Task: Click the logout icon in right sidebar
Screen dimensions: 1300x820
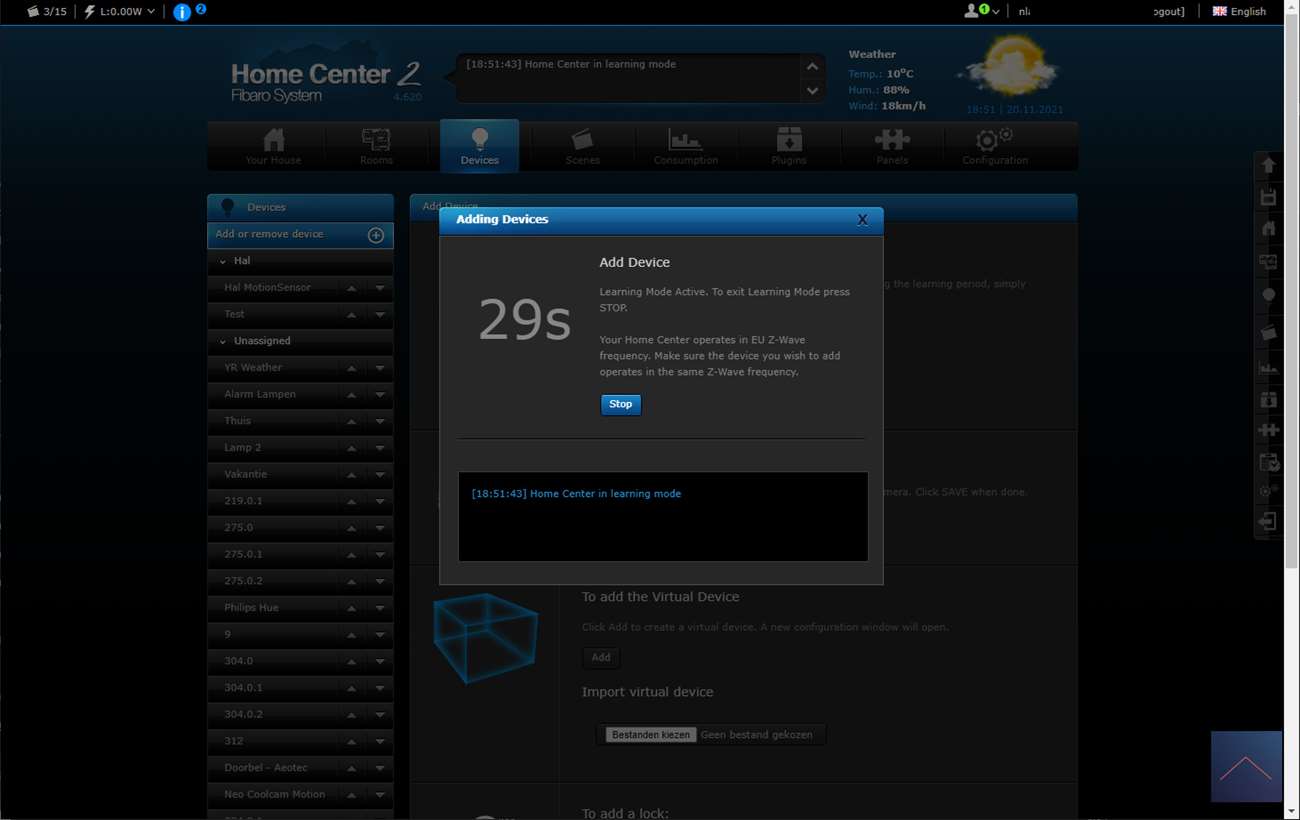Action: [x=1268, y=521]
